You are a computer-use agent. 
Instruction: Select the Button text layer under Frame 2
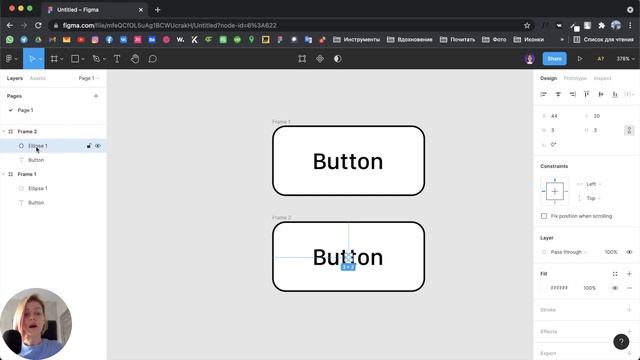36,160
